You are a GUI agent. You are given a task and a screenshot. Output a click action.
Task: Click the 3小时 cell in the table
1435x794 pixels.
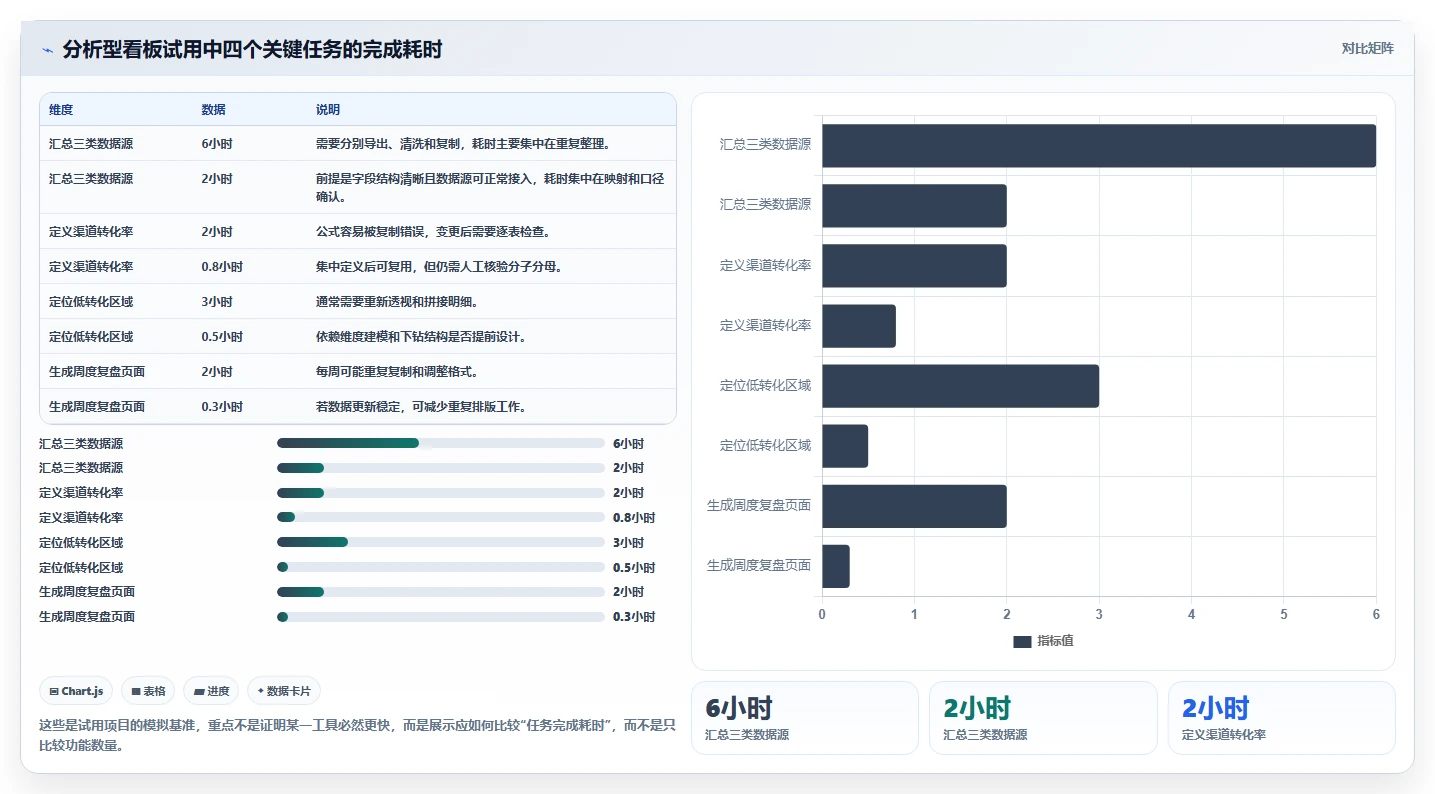pos(217,302)
